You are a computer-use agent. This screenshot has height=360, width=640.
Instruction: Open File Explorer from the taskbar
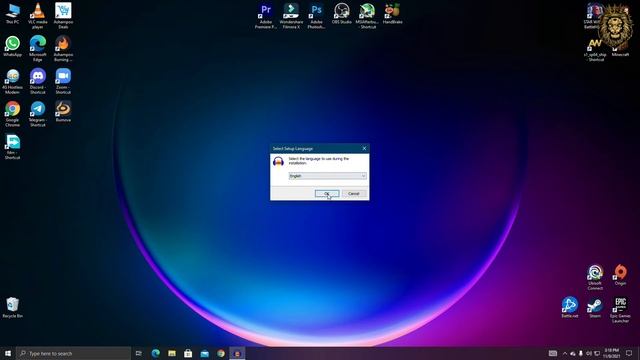point(172,353)
